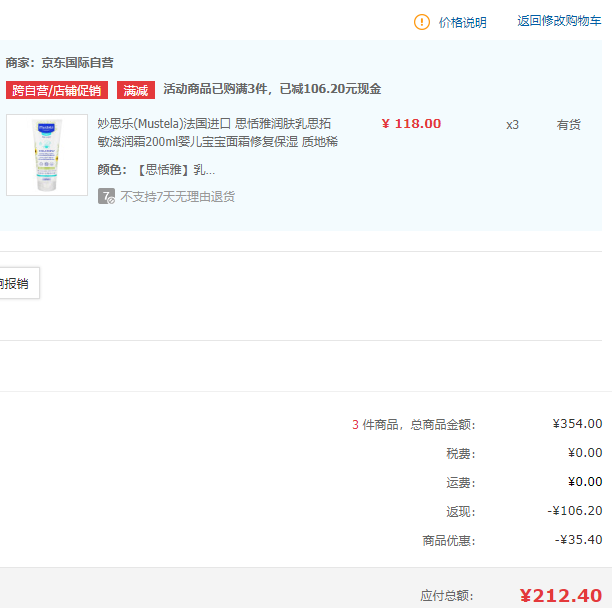The width and height of the screenshot is (612, 608).
Task: Click the 应付总额 label
Action: 447,596
